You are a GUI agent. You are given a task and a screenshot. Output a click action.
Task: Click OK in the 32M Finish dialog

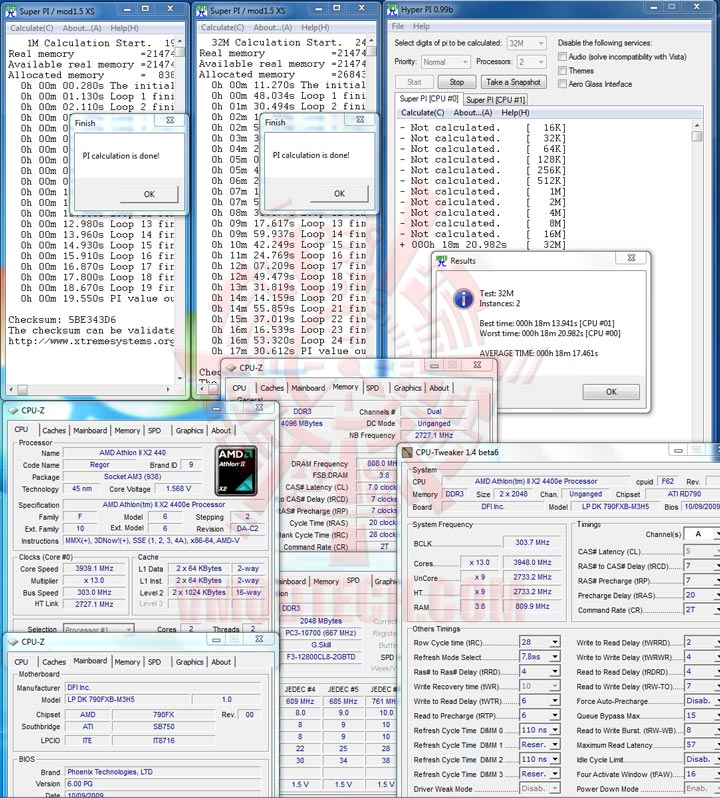339,193
